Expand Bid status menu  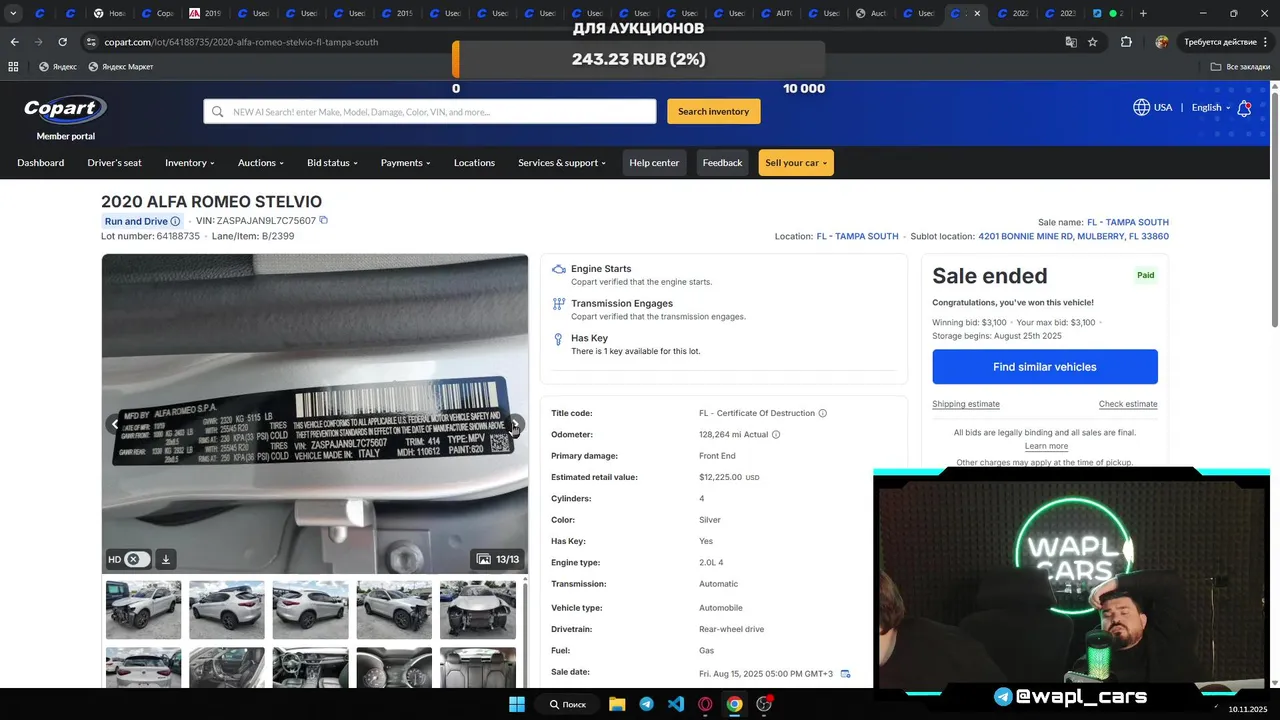(x=332, y=163)
